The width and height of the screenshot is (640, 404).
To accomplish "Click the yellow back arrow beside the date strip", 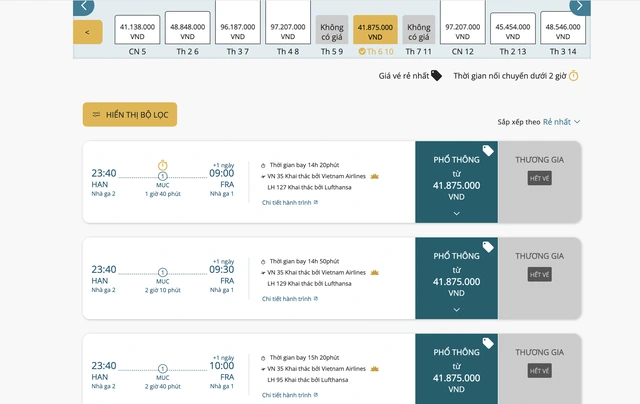I will 88,32.
